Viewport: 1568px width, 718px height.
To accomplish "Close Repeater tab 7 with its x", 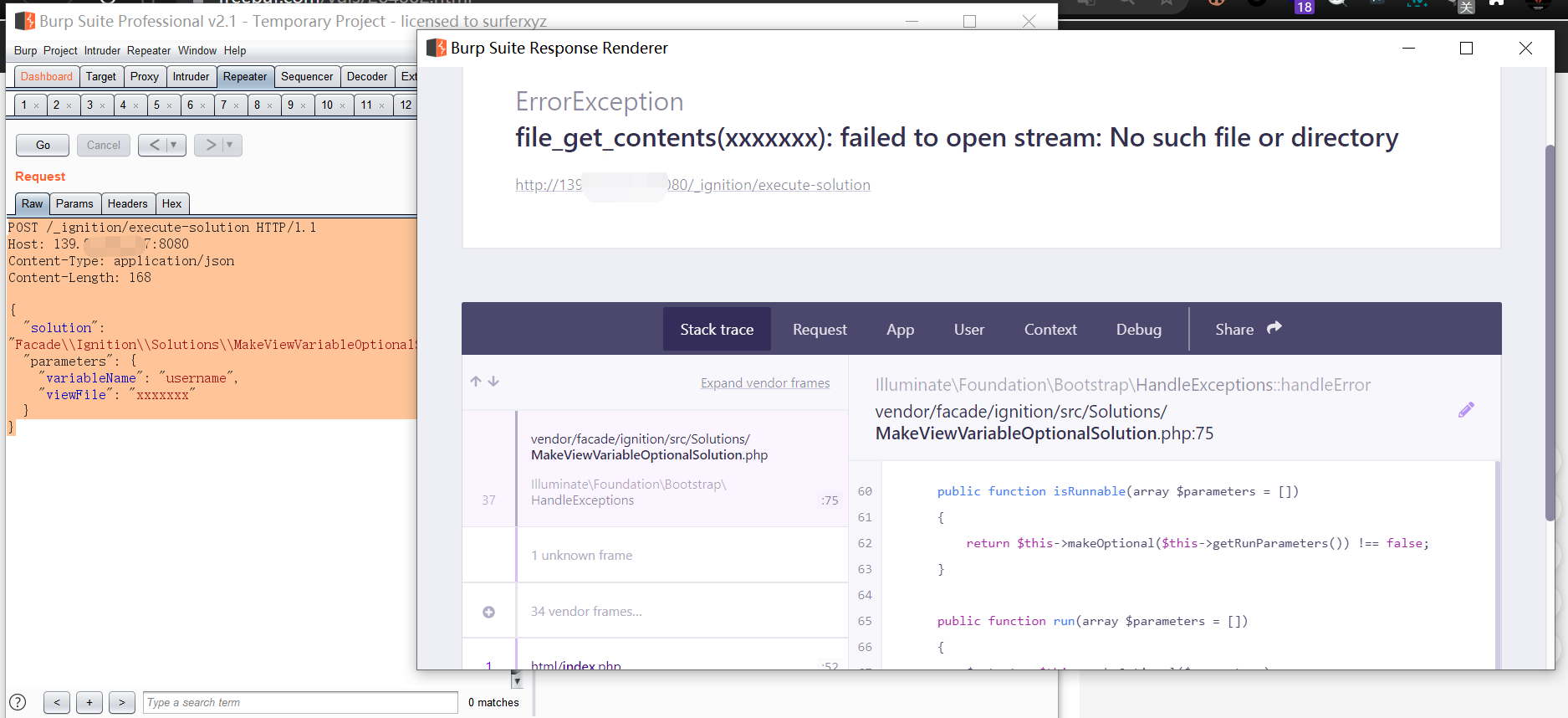I will tap(236, 105).
